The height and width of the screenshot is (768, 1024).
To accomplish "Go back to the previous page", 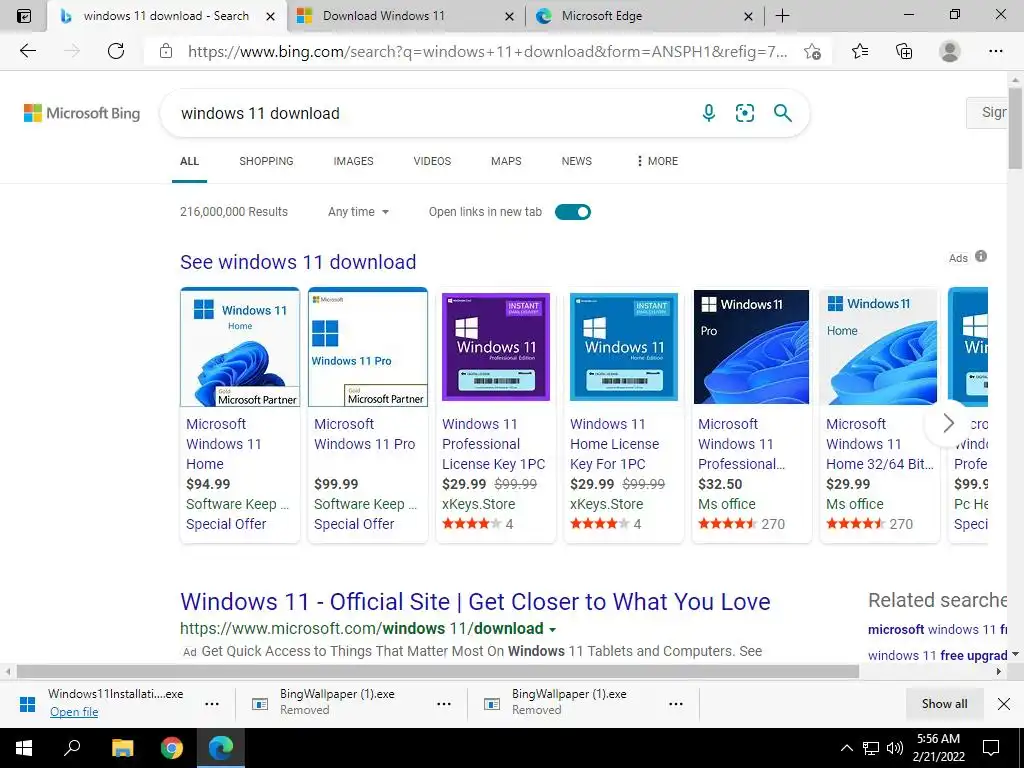I will click(27, 51).
